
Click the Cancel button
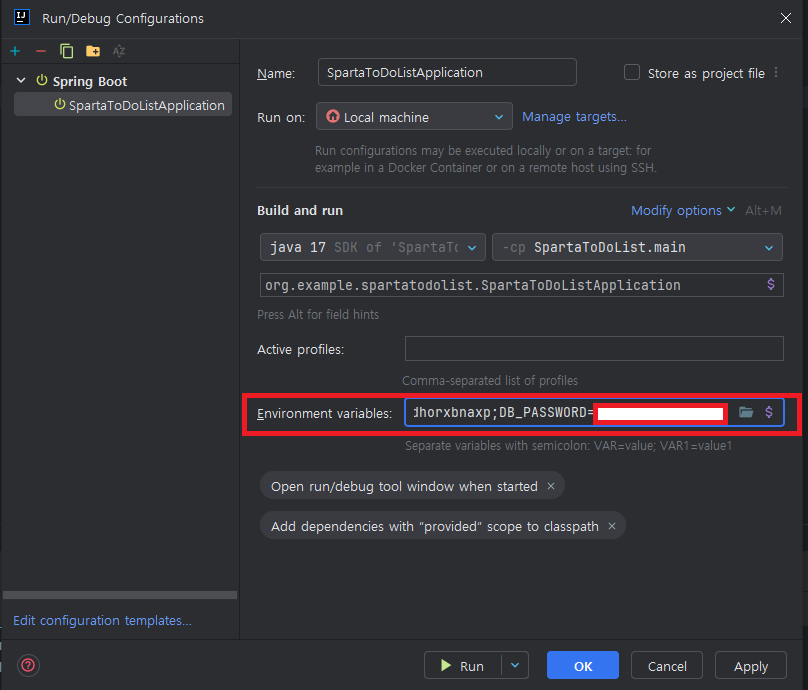pos(667,665)
